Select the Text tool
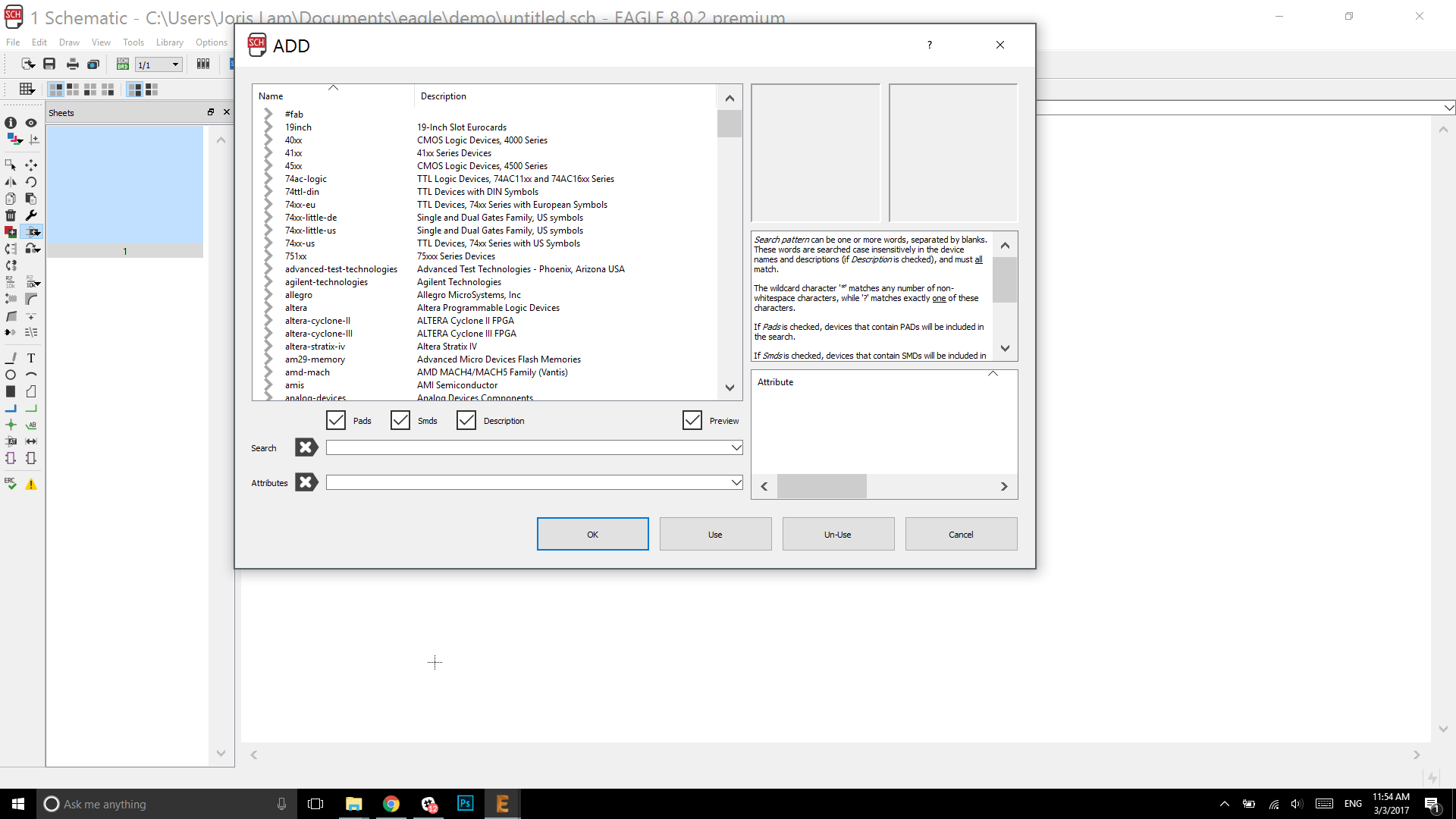1456x819 pixels. [31, 358]
